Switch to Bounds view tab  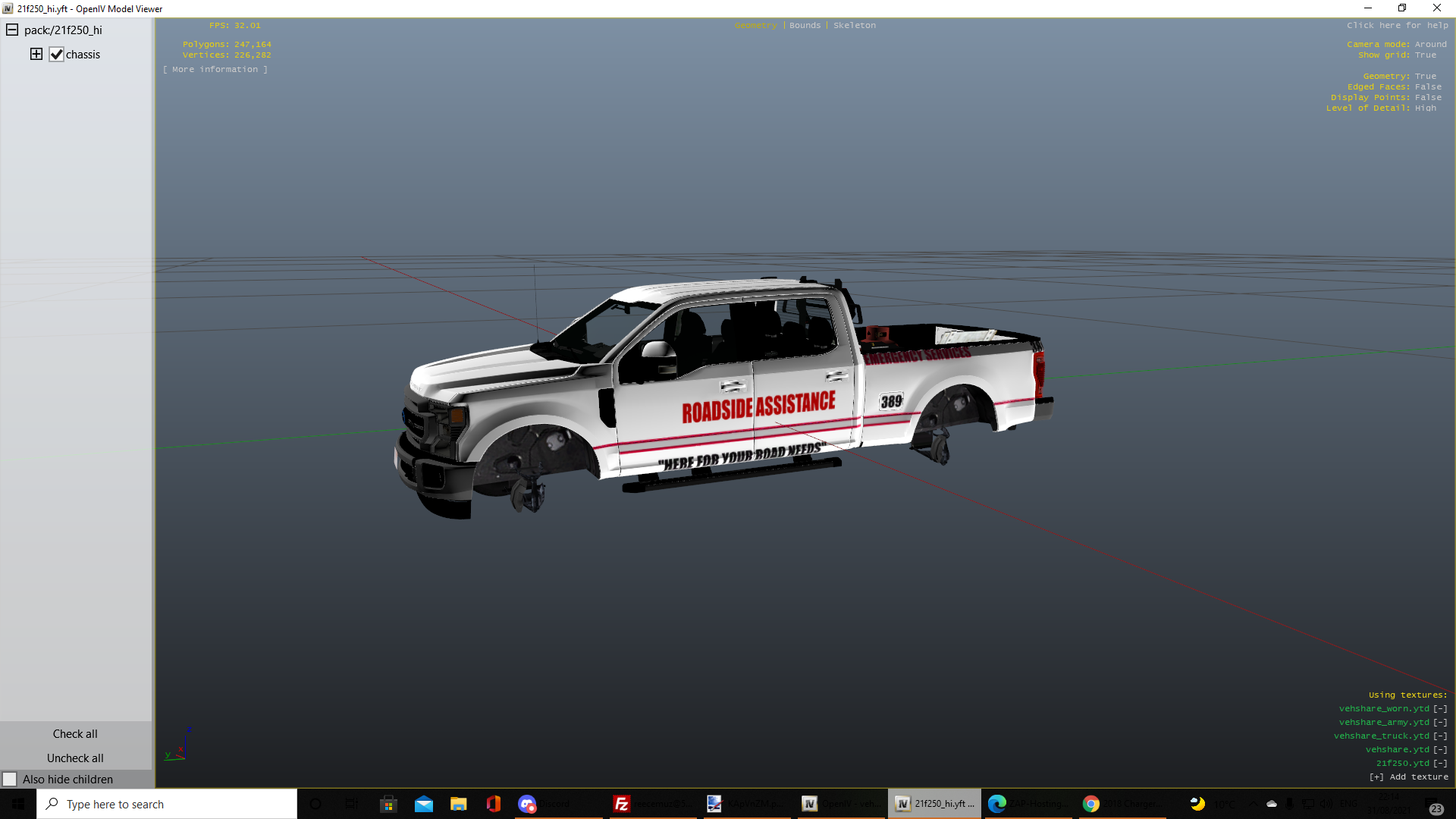(805, 26)
